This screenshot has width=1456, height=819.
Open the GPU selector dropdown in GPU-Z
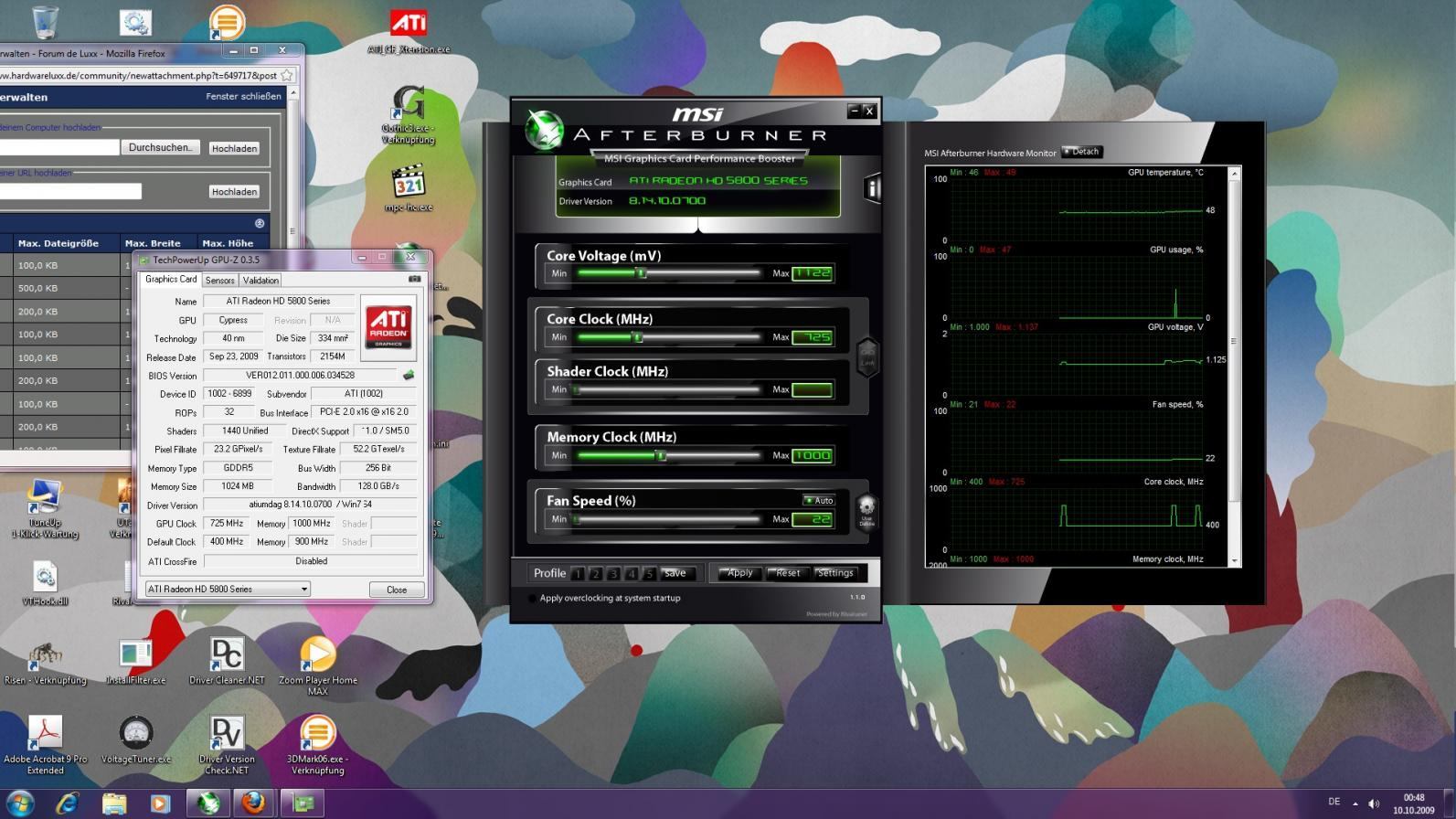point(228,589)
